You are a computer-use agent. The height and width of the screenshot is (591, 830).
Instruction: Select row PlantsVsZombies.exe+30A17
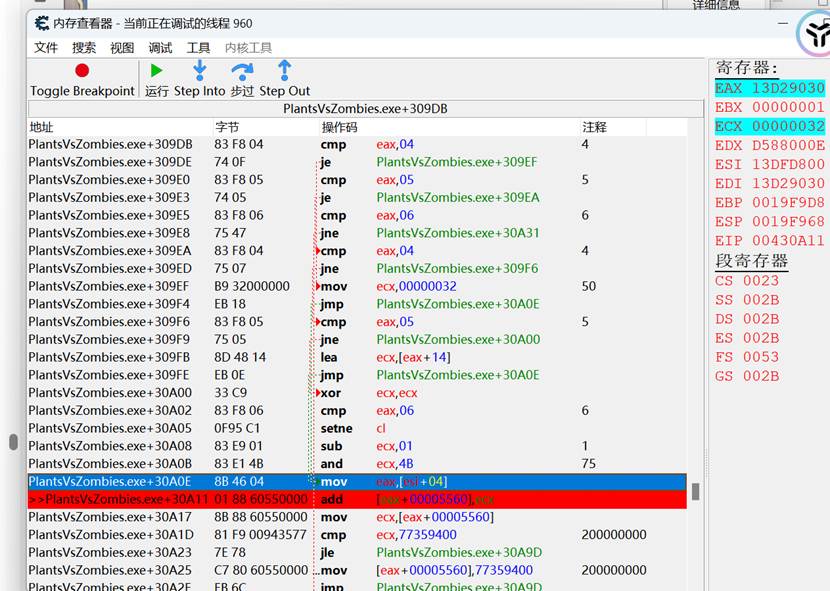pyautogui.click(x=357, y=517)
